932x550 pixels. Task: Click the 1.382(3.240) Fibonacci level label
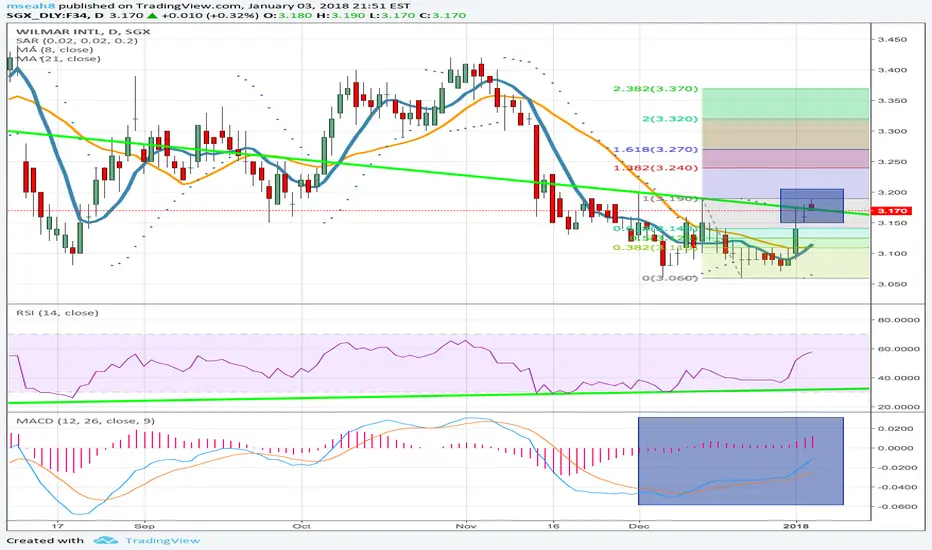(x=656, y=168)
